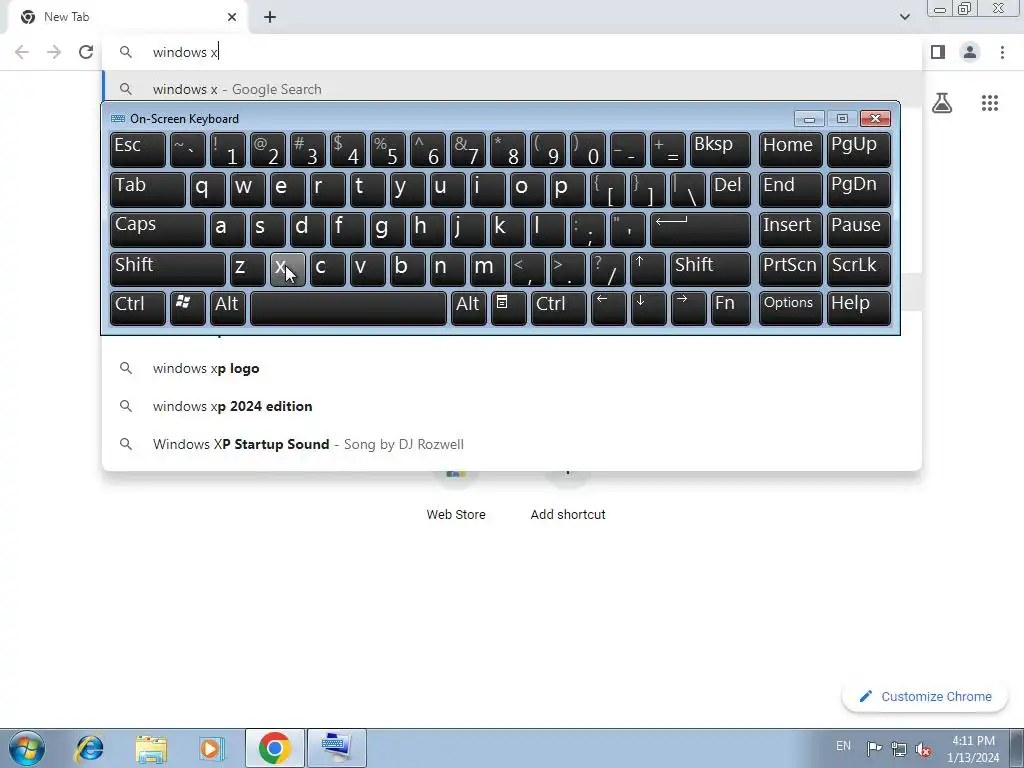This screenshot has height=768, width=1024.
Task: Open the Google apps grid icon
Action: [989, 103]
